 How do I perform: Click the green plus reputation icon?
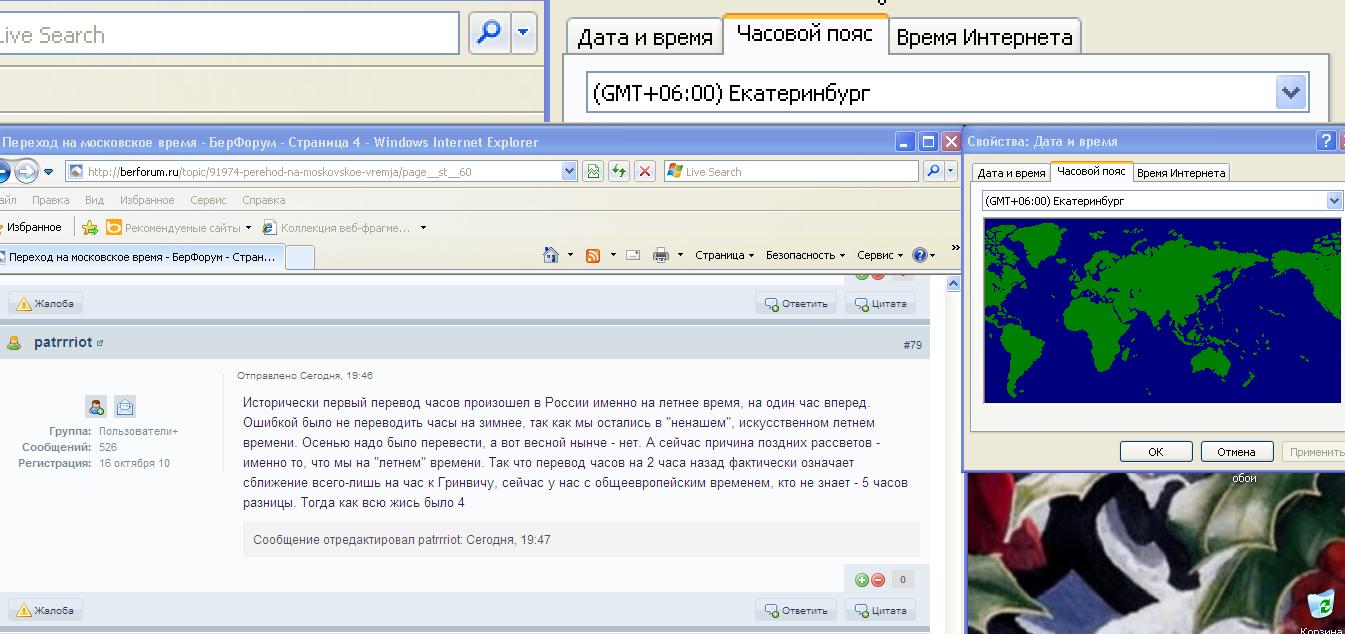pos(861,580)
